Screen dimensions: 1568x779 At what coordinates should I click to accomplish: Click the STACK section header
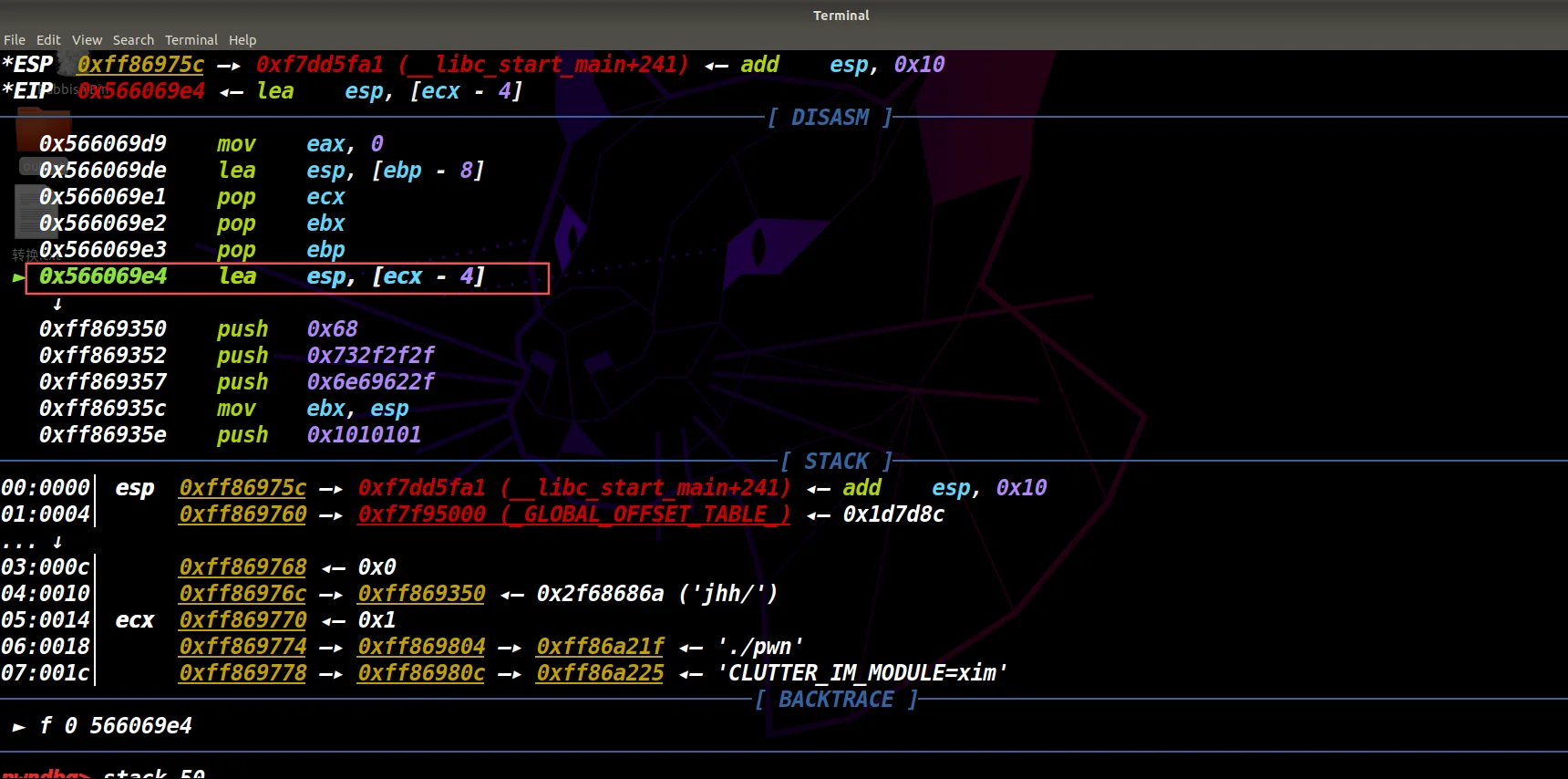836,462
